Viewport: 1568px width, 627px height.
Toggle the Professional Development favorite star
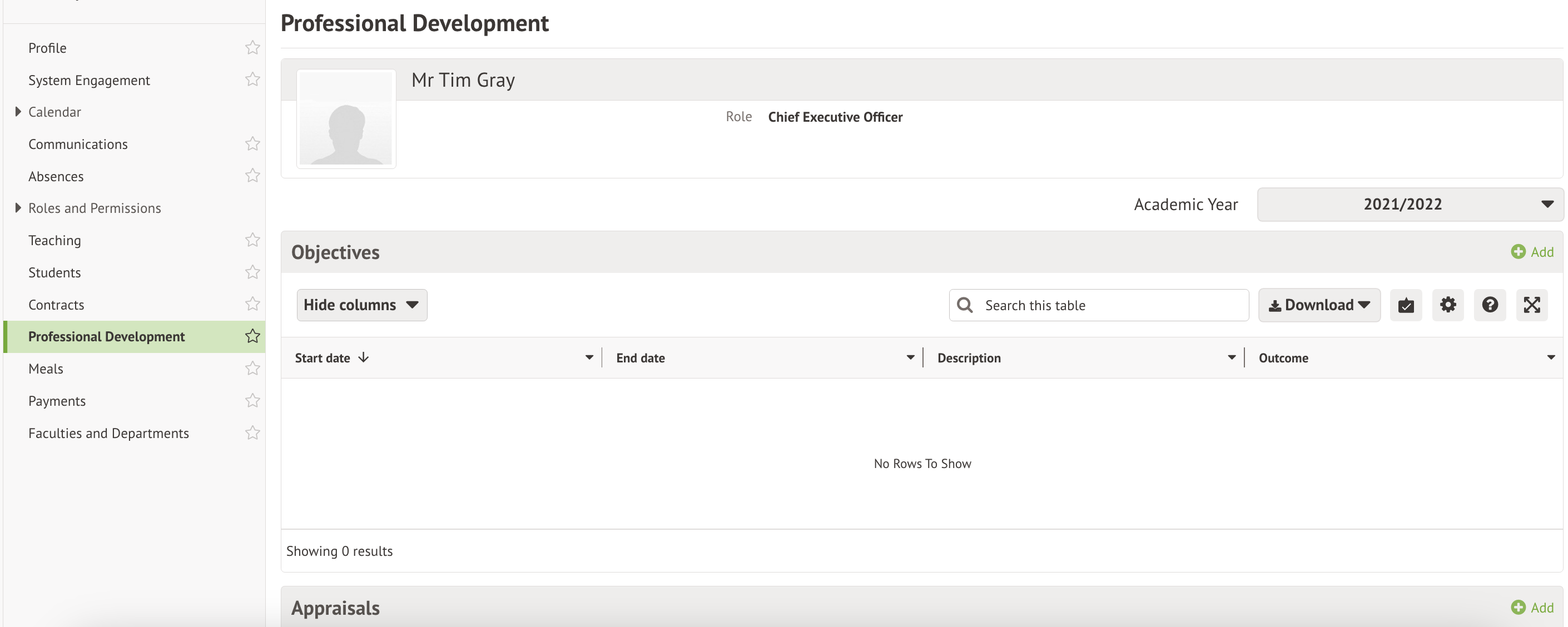coord(252,337)
